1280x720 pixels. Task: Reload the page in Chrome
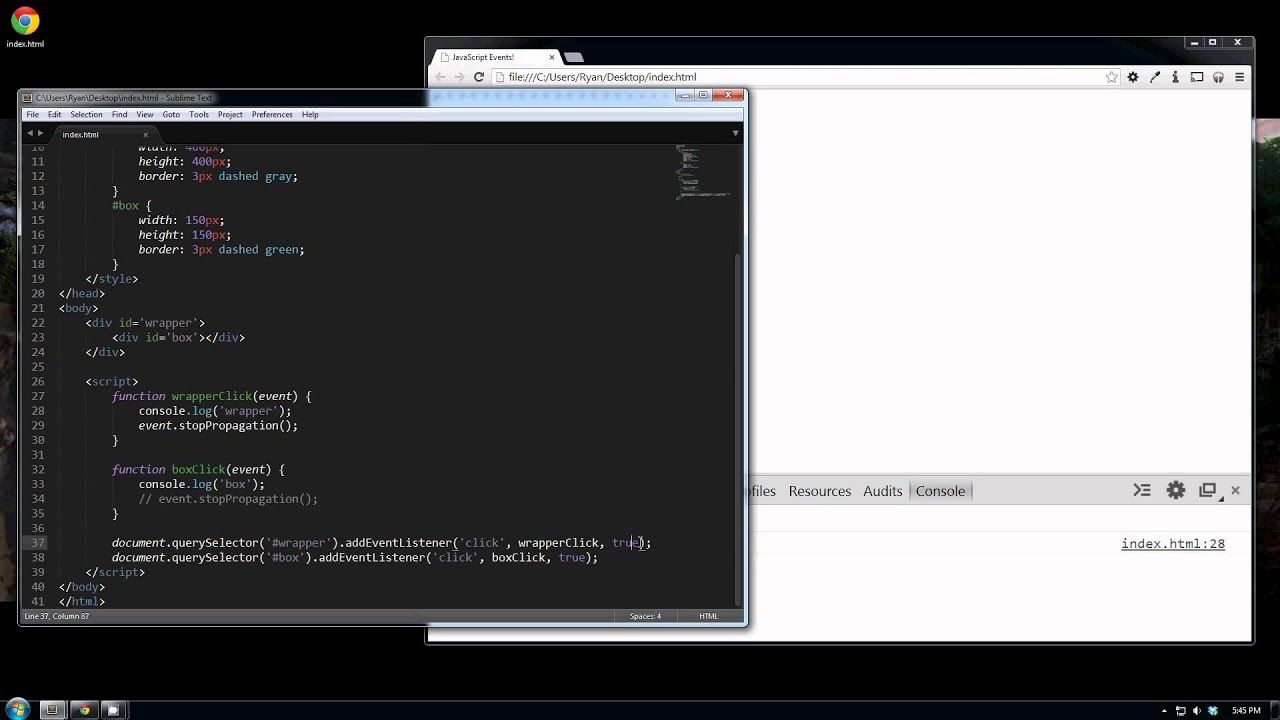click(479, 77)
